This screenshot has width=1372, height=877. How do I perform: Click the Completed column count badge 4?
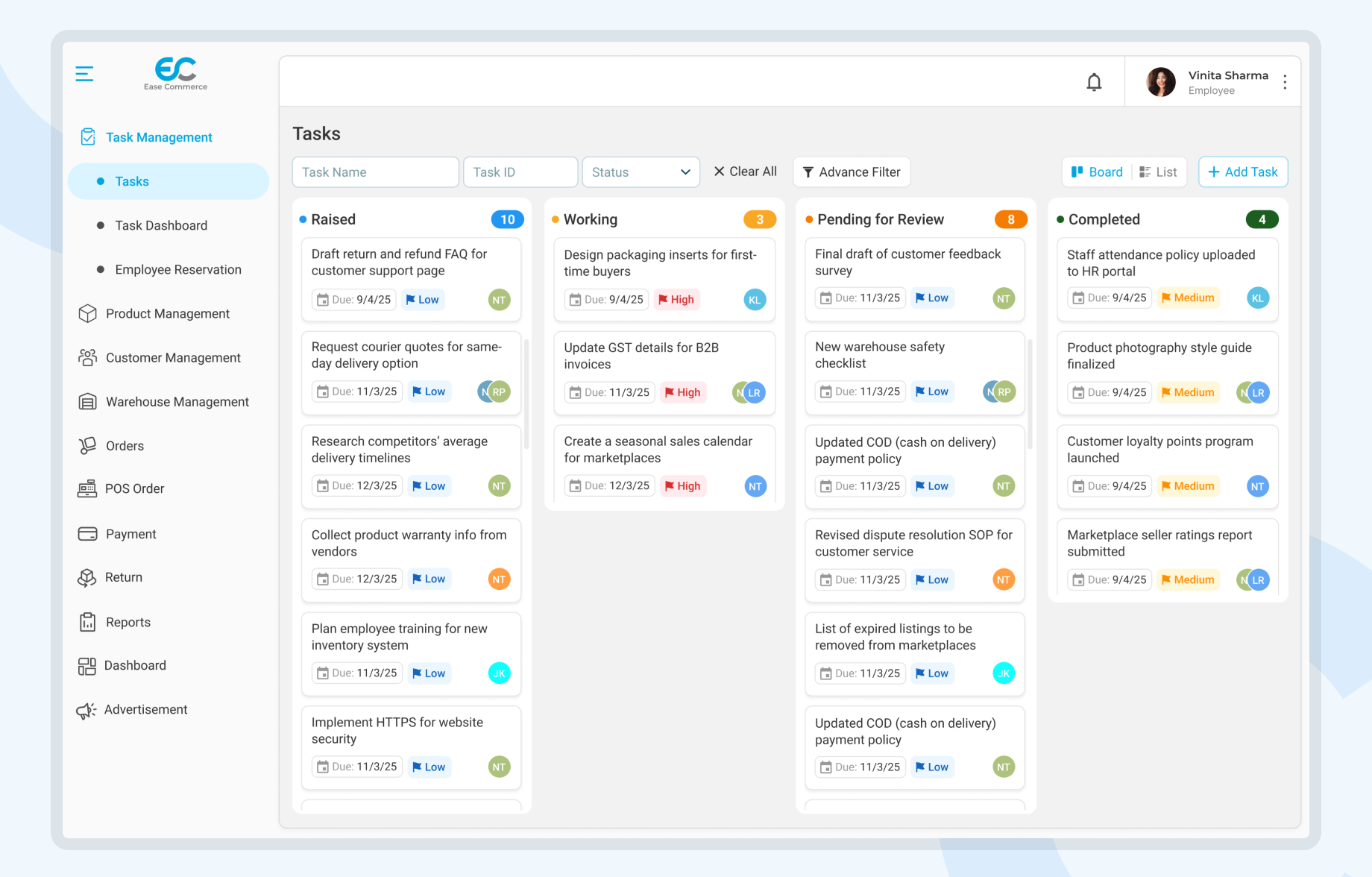click(1262, 219)
